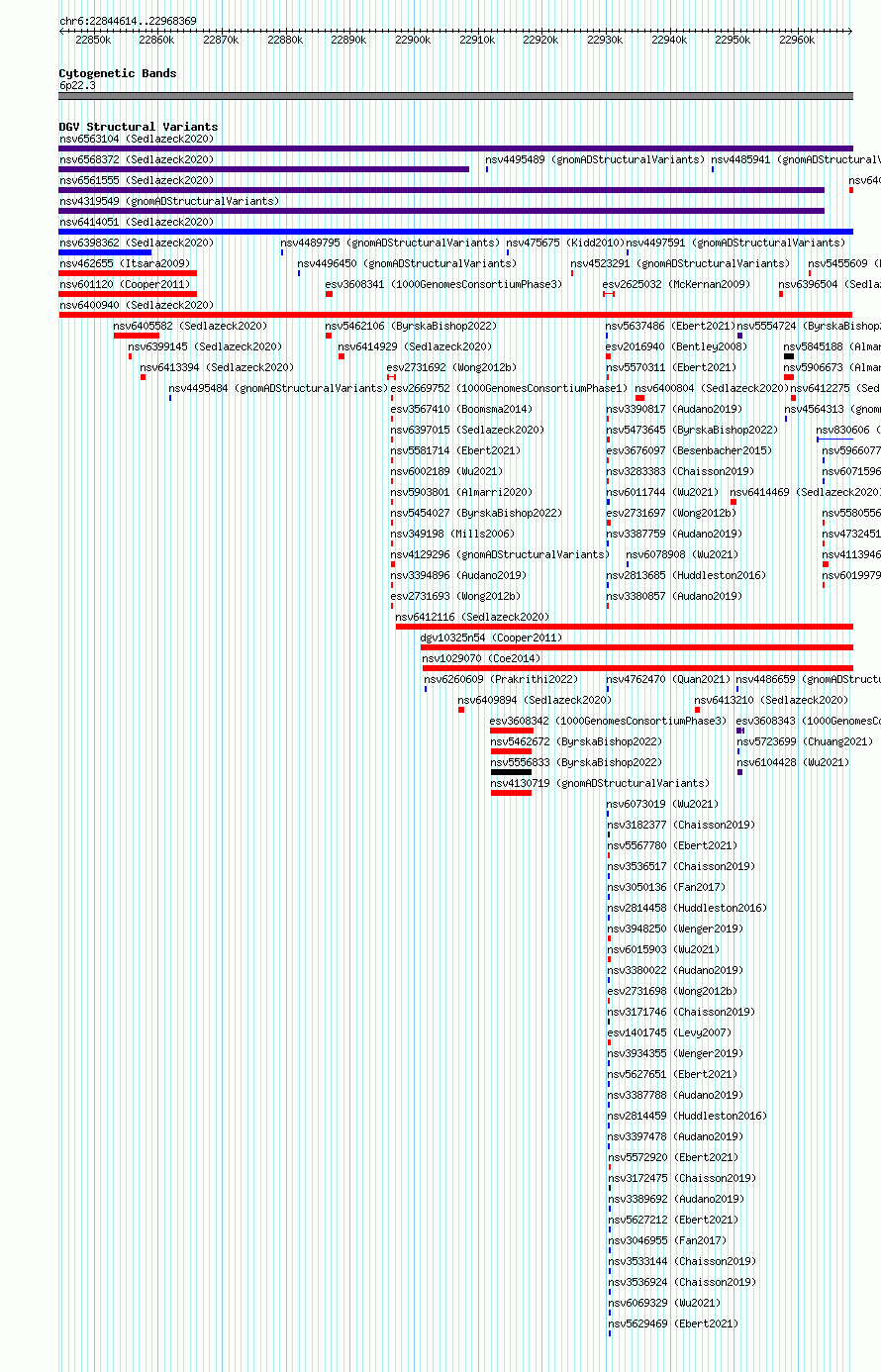Open nsv6073019 (Wu2021) variant
The height and width of the screenshot is (1372, 881).
click(x=662, y=804)
